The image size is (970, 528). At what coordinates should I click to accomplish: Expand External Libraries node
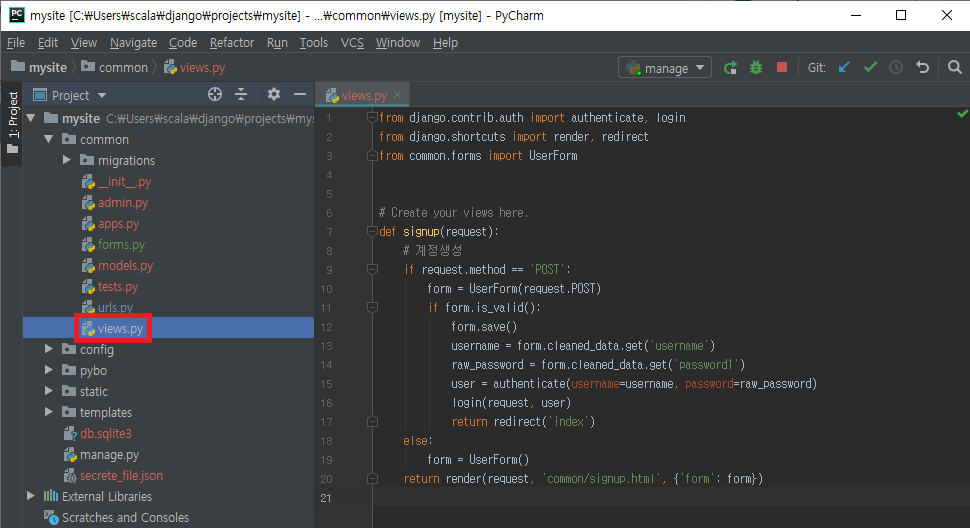[31, 496]
